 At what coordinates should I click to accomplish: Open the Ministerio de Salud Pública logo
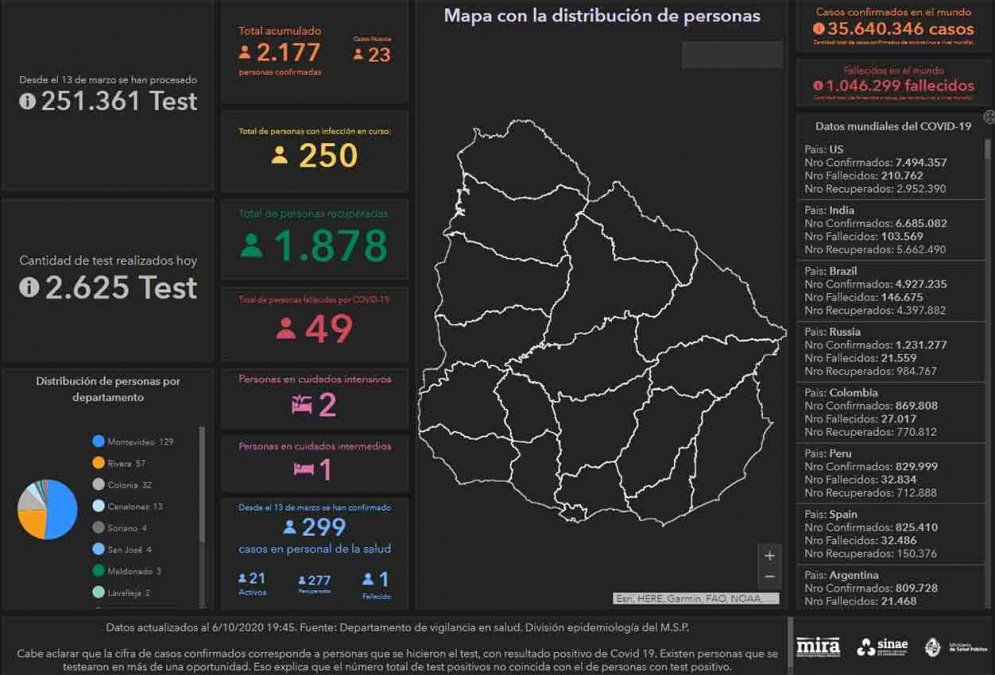[x=947, y=647]
